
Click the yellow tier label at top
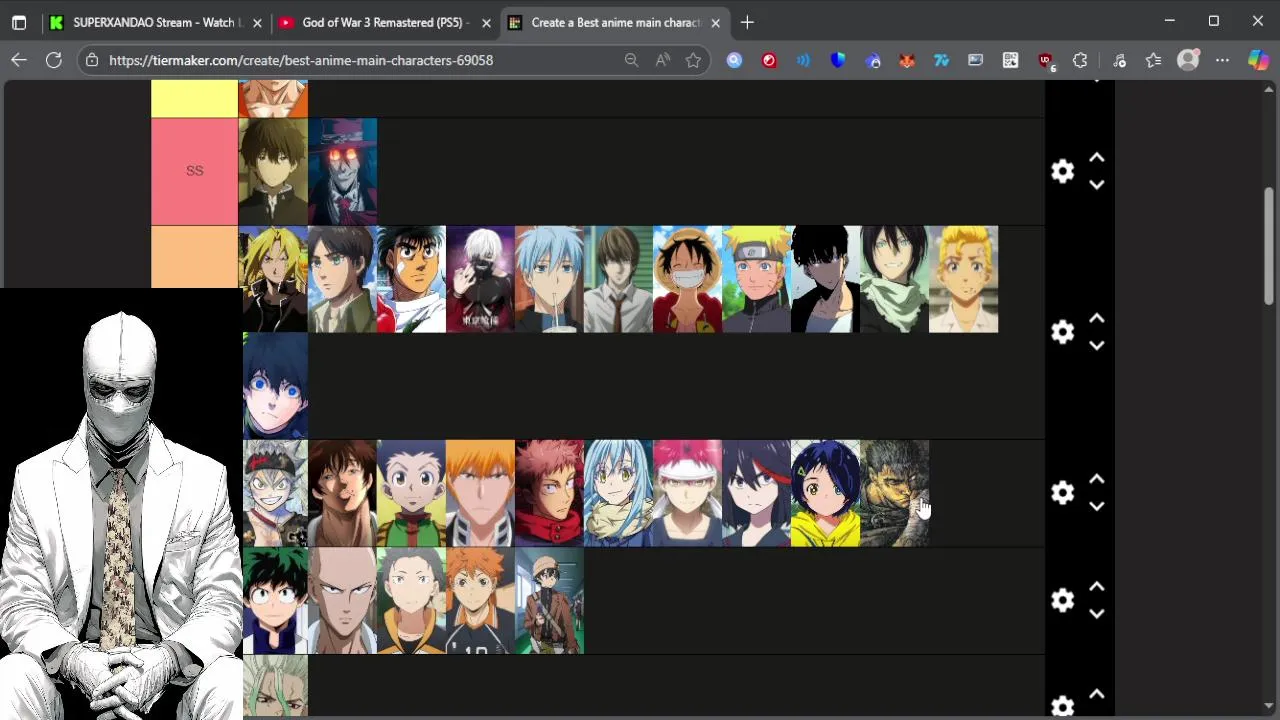point(195,99)
